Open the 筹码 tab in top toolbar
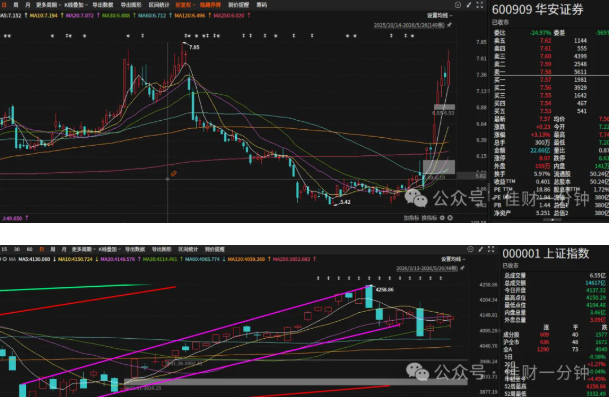Image resolution: width=612 pixels, height=401 pixels. tap(262, 5)
